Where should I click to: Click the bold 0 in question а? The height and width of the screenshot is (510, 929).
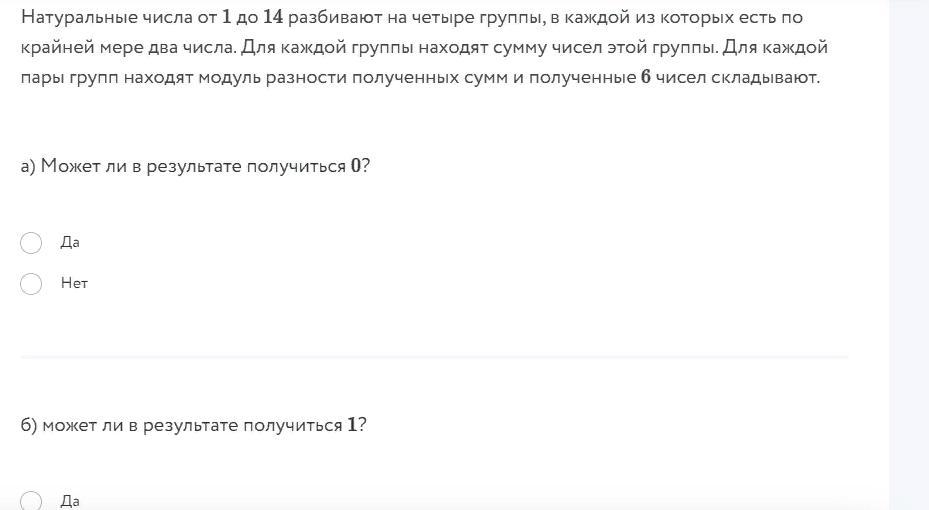pos(355,166)
